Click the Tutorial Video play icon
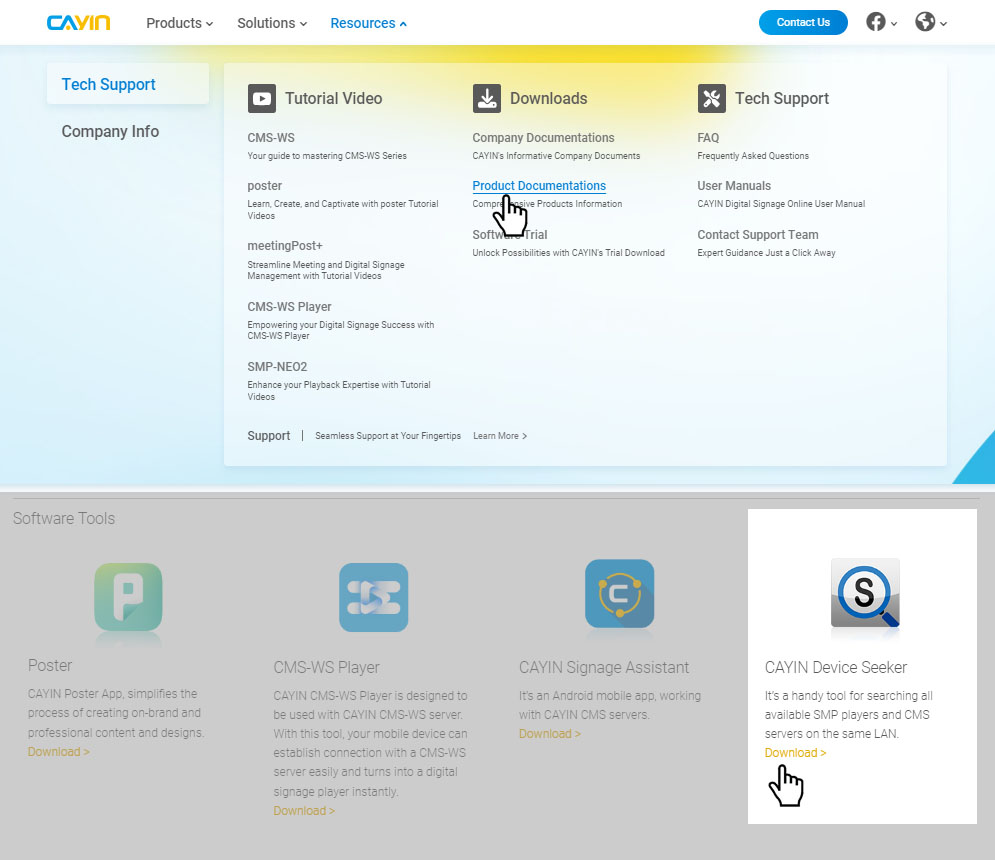Screen dimensions: 995x860 point(262,98)
